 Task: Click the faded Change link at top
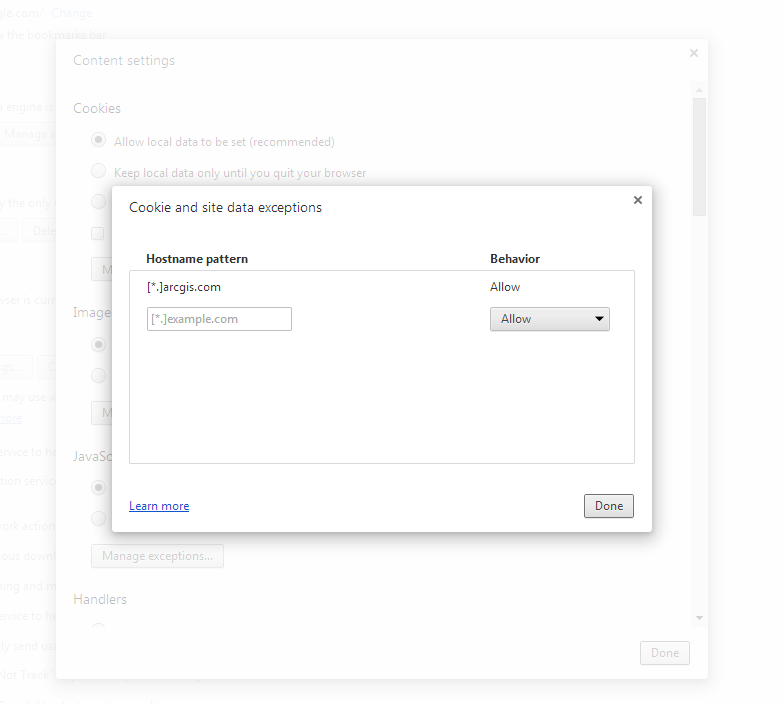click(x=72, y=14)
